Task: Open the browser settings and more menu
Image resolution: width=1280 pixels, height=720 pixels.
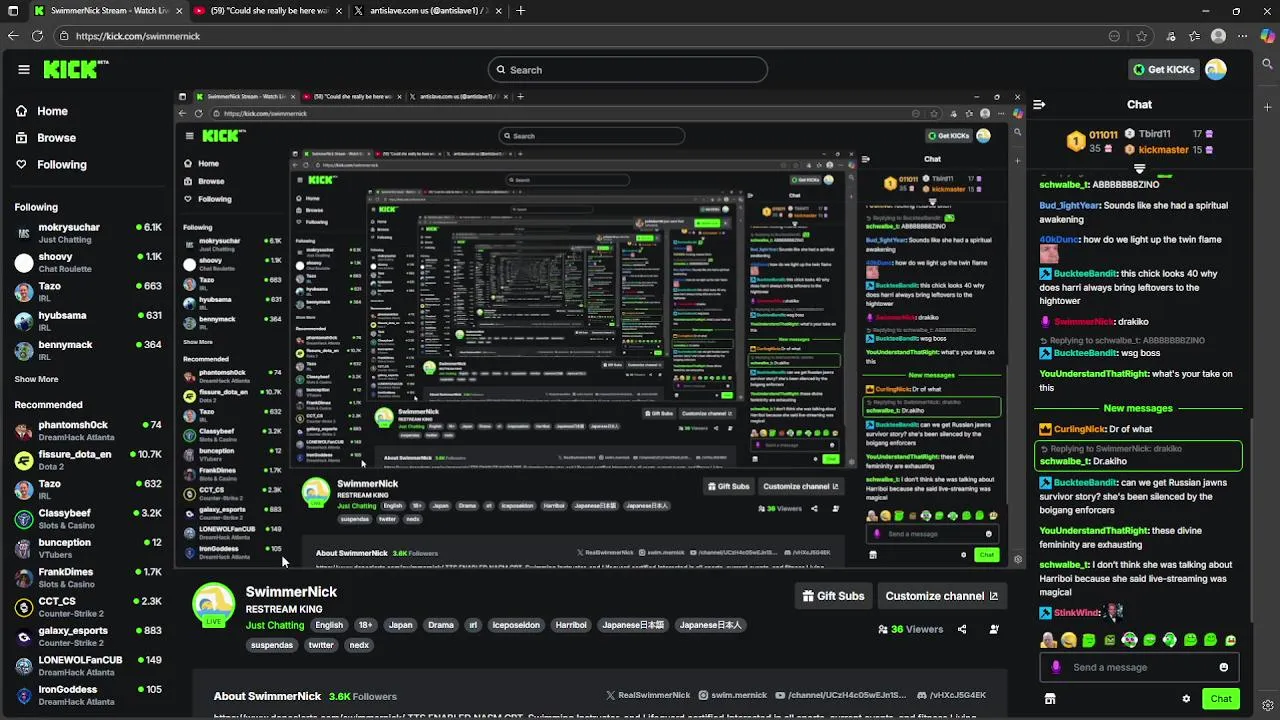Action: point(1243,36)
